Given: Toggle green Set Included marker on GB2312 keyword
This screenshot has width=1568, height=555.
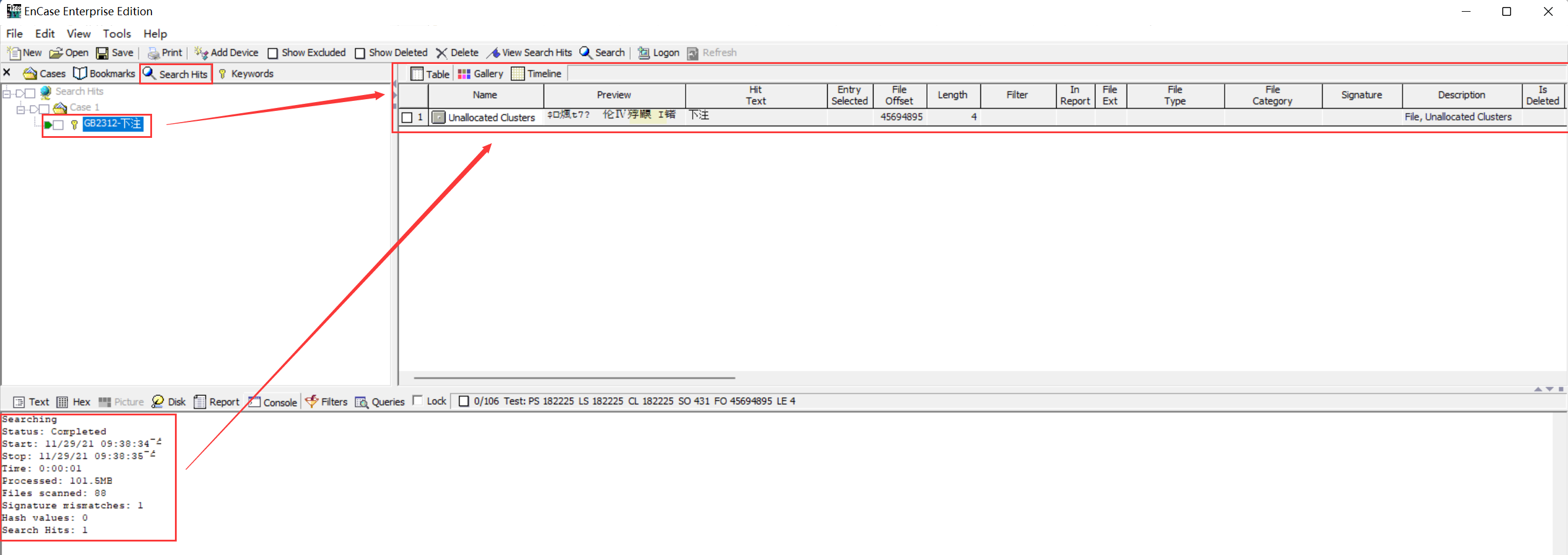Looking at the screenshot, I should click(48, 126).
